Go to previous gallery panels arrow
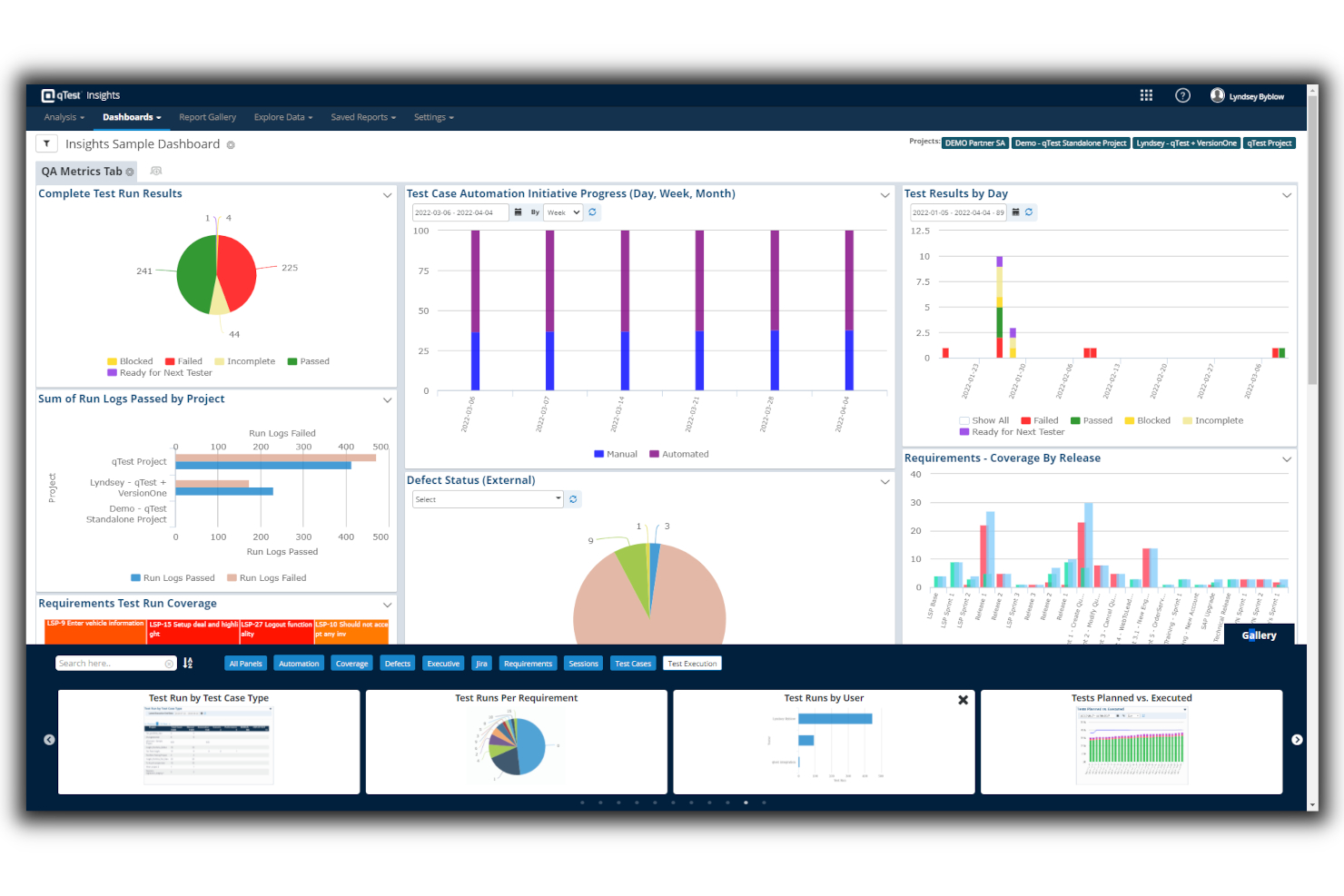Viewport: 1344px width, 896px height. [x=49, y=740]
